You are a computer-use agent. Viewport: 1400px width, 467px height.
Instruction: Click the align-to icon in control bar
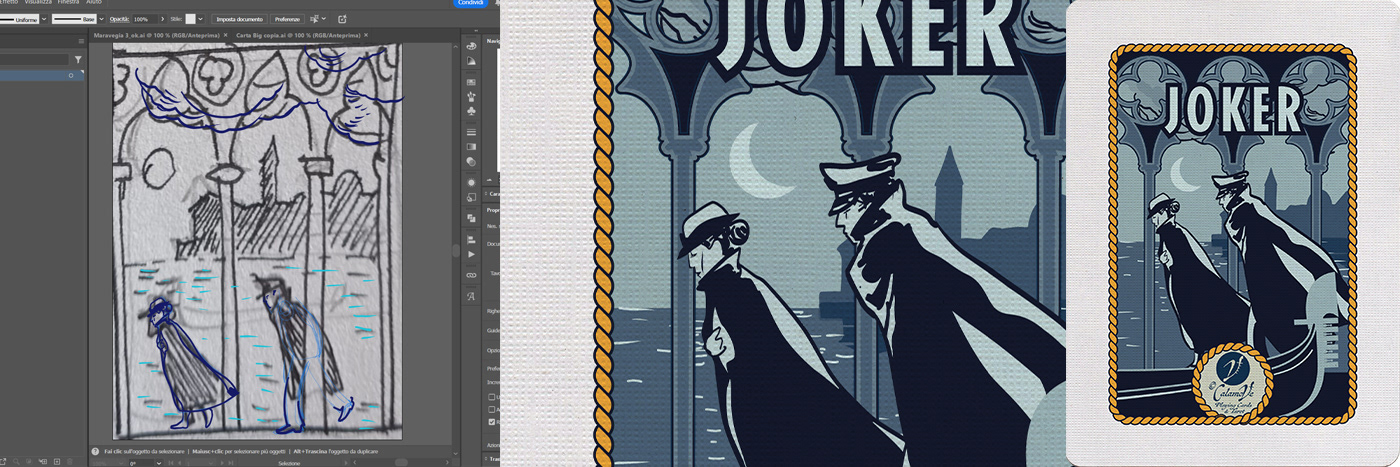point(316,19)
